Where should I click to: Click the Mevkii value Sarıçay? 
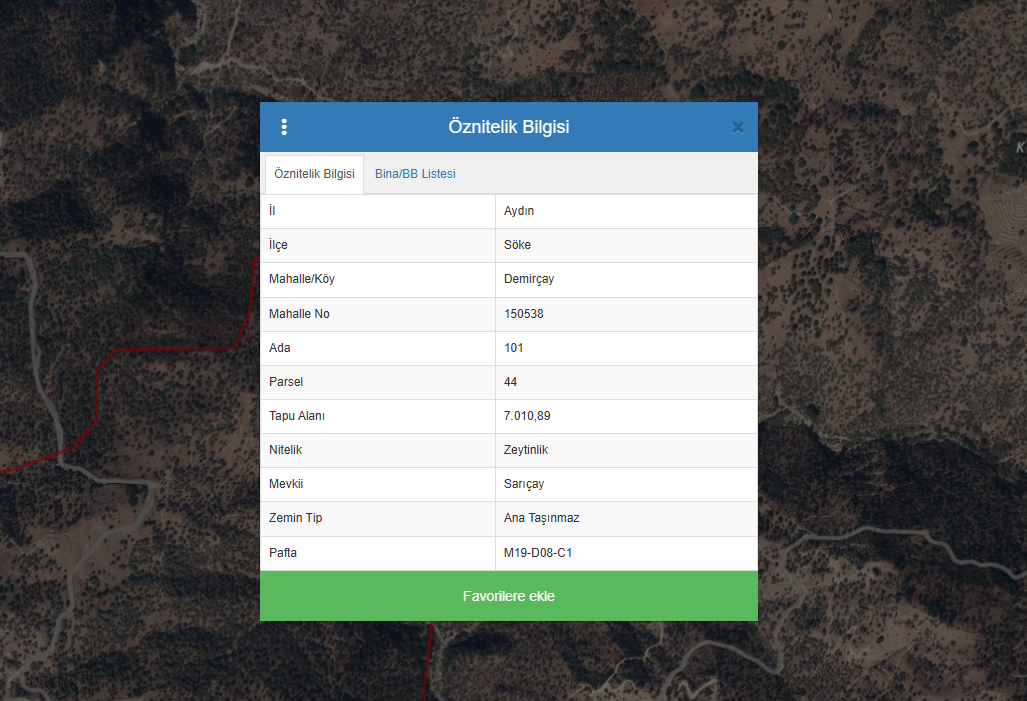[x=524, y=484]
